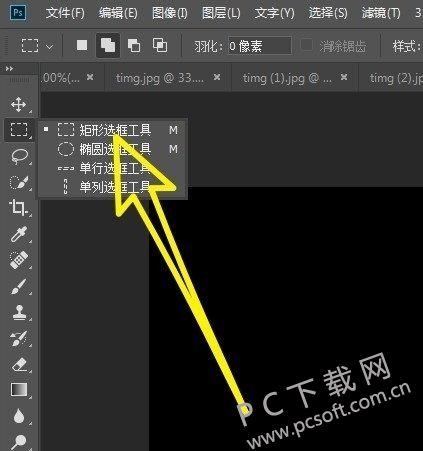Select the Brush tool
This screenshot has height=451, width=423.
19,286
